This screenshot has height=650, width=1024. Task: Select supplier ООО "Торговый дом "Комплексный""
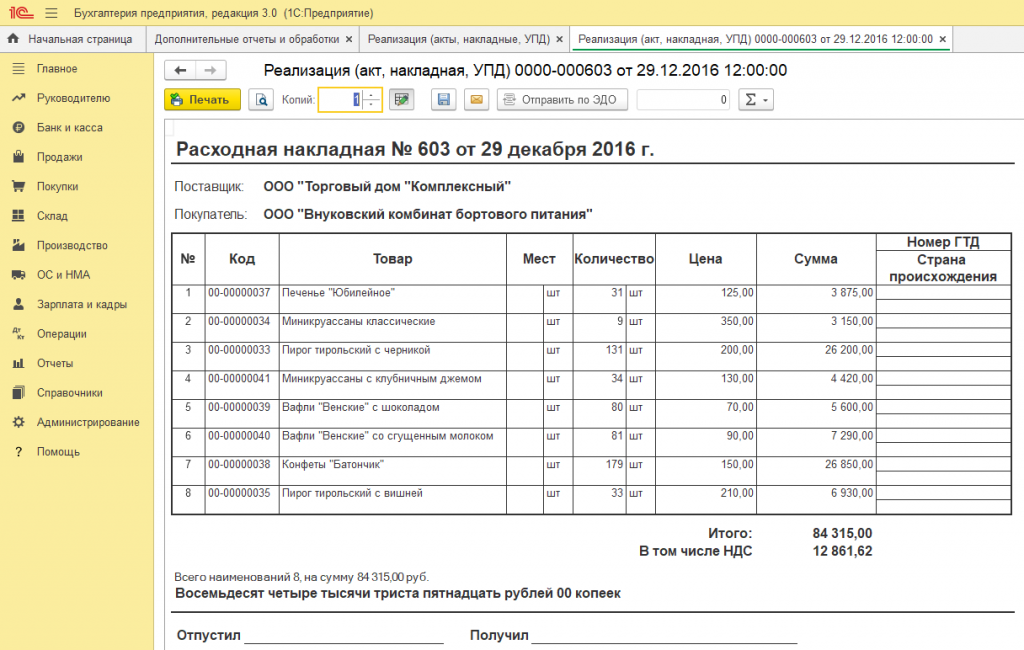pyautogui.click(x=387, y=187)
